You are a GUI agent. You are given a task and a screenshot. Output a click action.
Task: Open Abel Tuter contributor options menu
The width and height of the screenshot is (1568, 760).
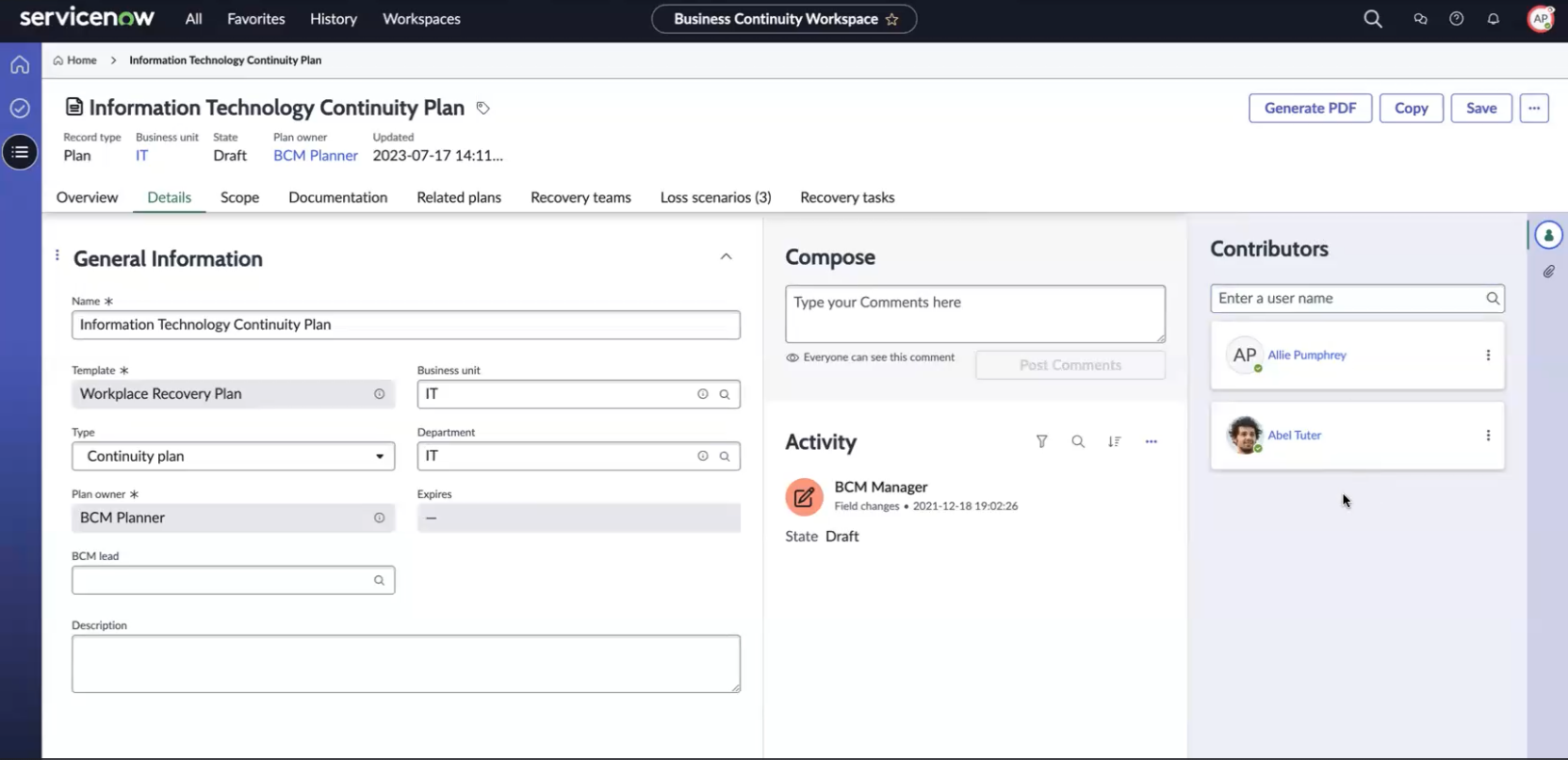pos(1488,436)
